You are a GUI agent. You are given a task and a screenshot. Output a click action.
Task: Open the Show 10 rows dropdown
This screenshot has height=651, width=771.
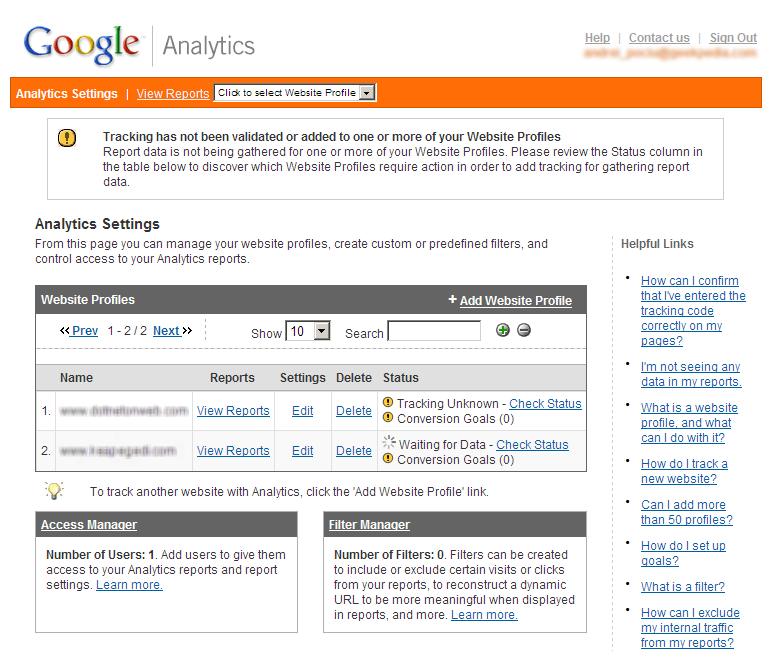coord(308,331)
